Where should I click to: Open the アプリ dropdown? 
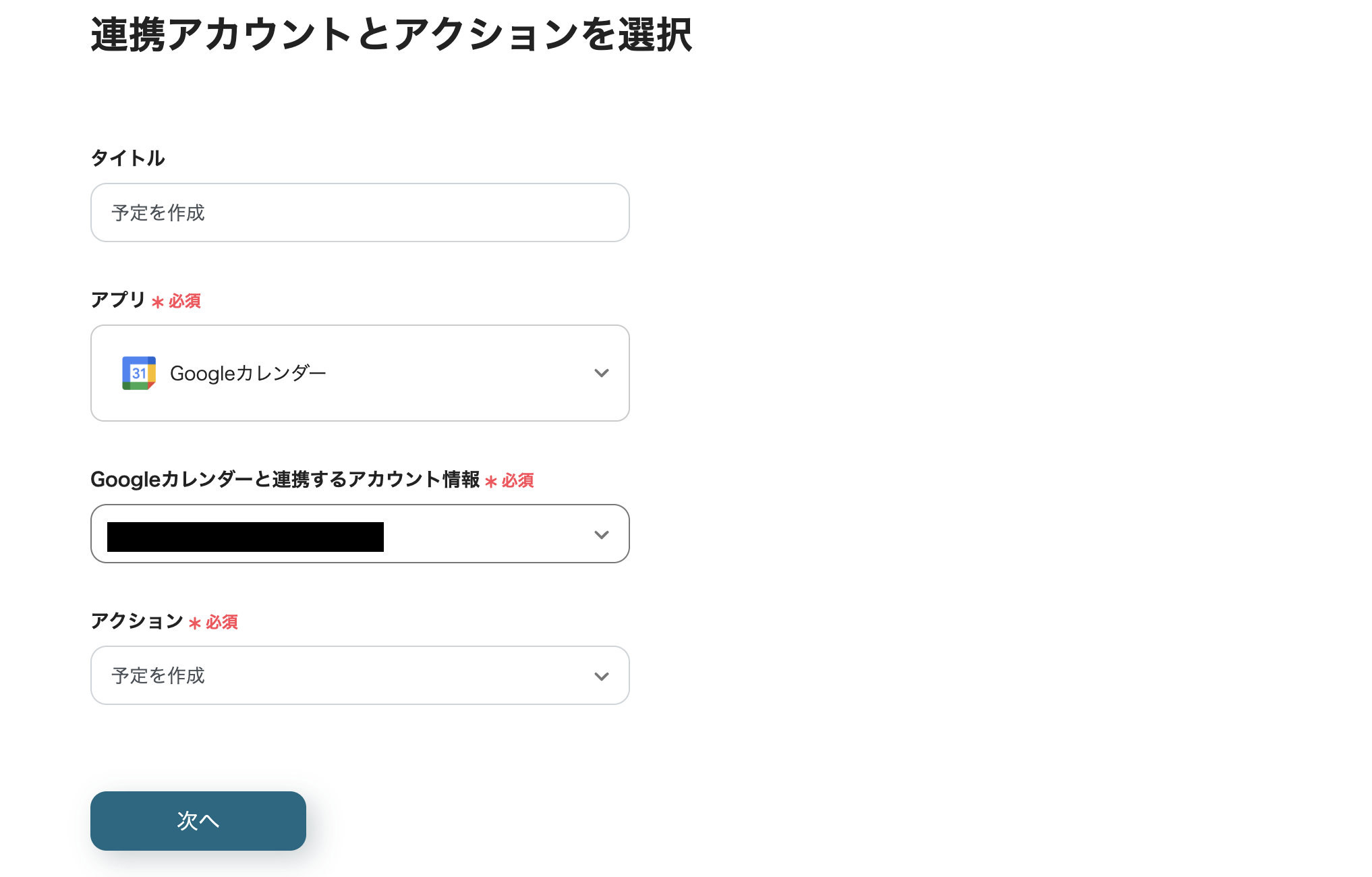[x=360, y=373]
